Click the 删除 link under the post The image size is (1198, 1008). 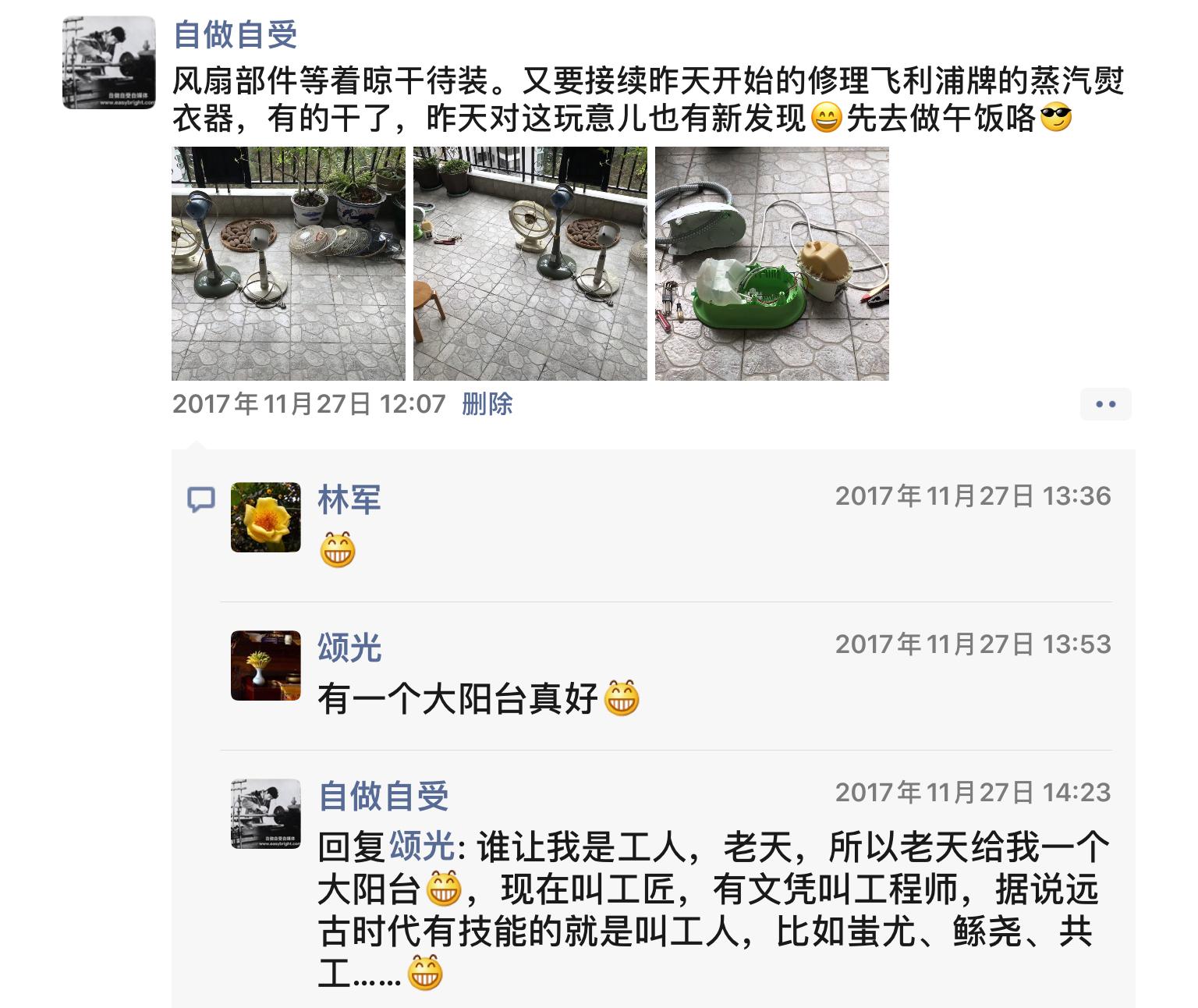[x=487, y=404]
